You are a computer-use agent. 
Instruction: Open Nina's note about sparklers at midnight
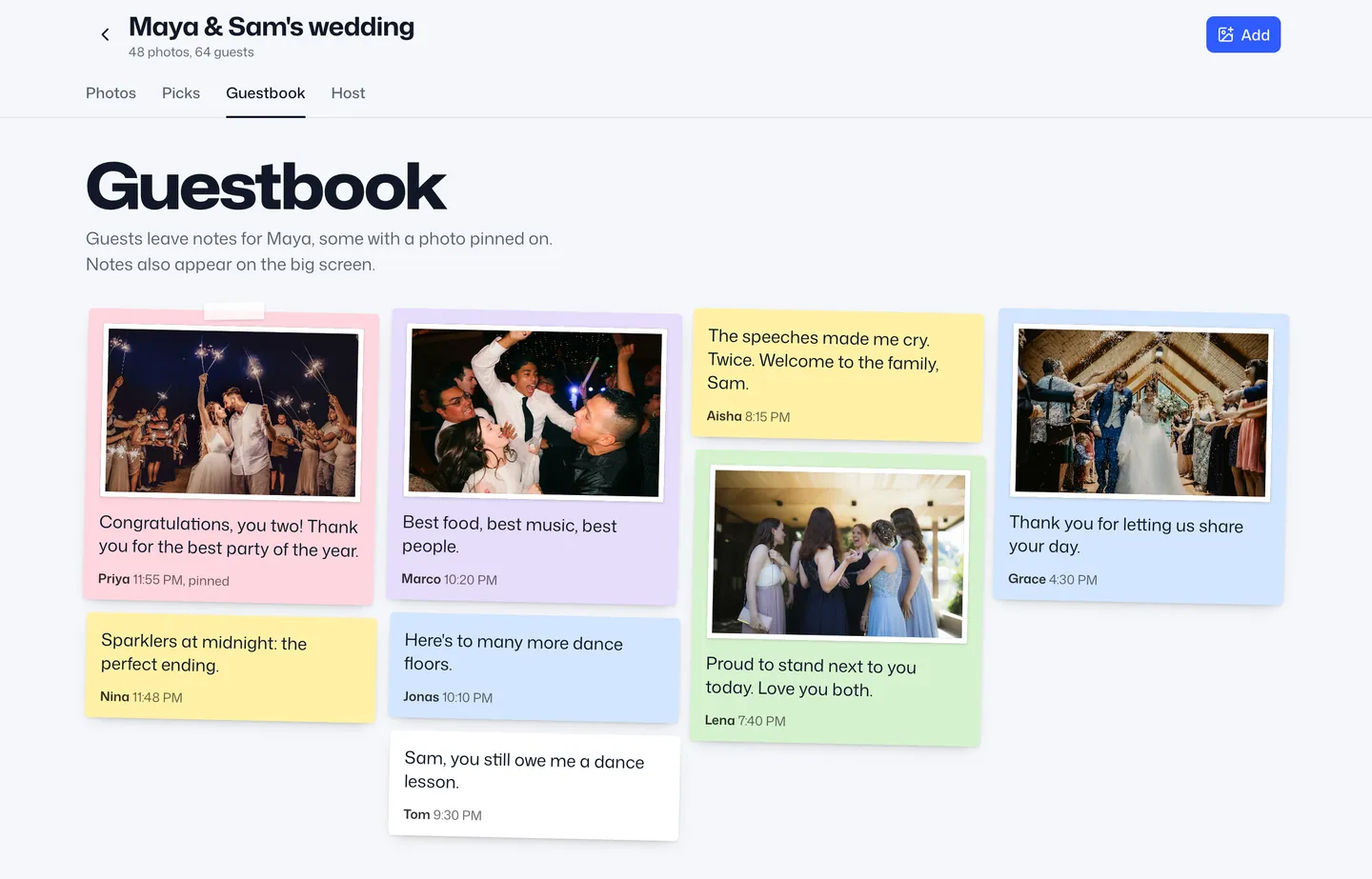[231, 667]
